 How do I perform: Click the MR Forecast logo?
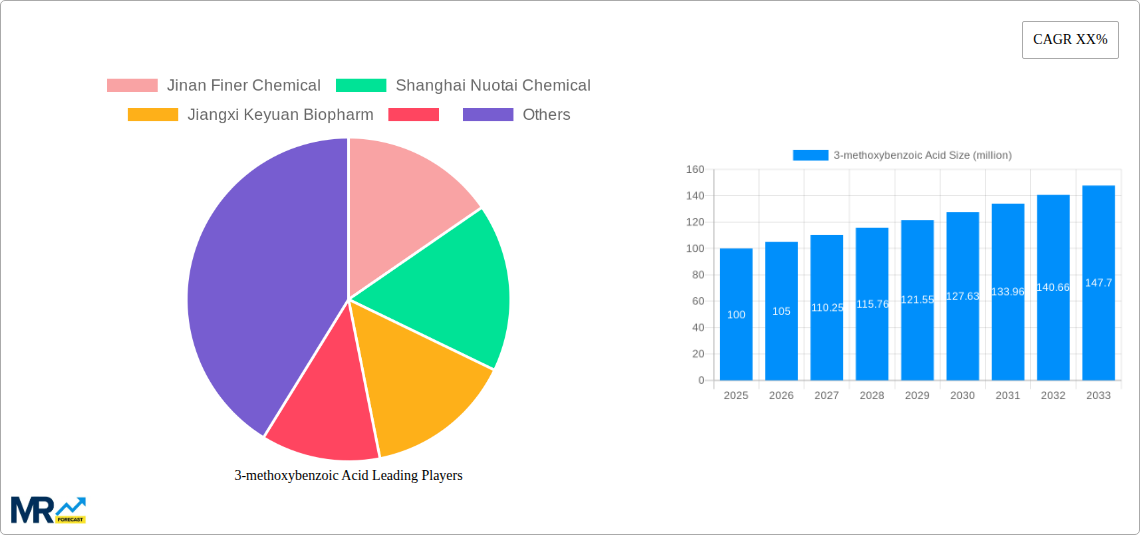pos(49,510)
